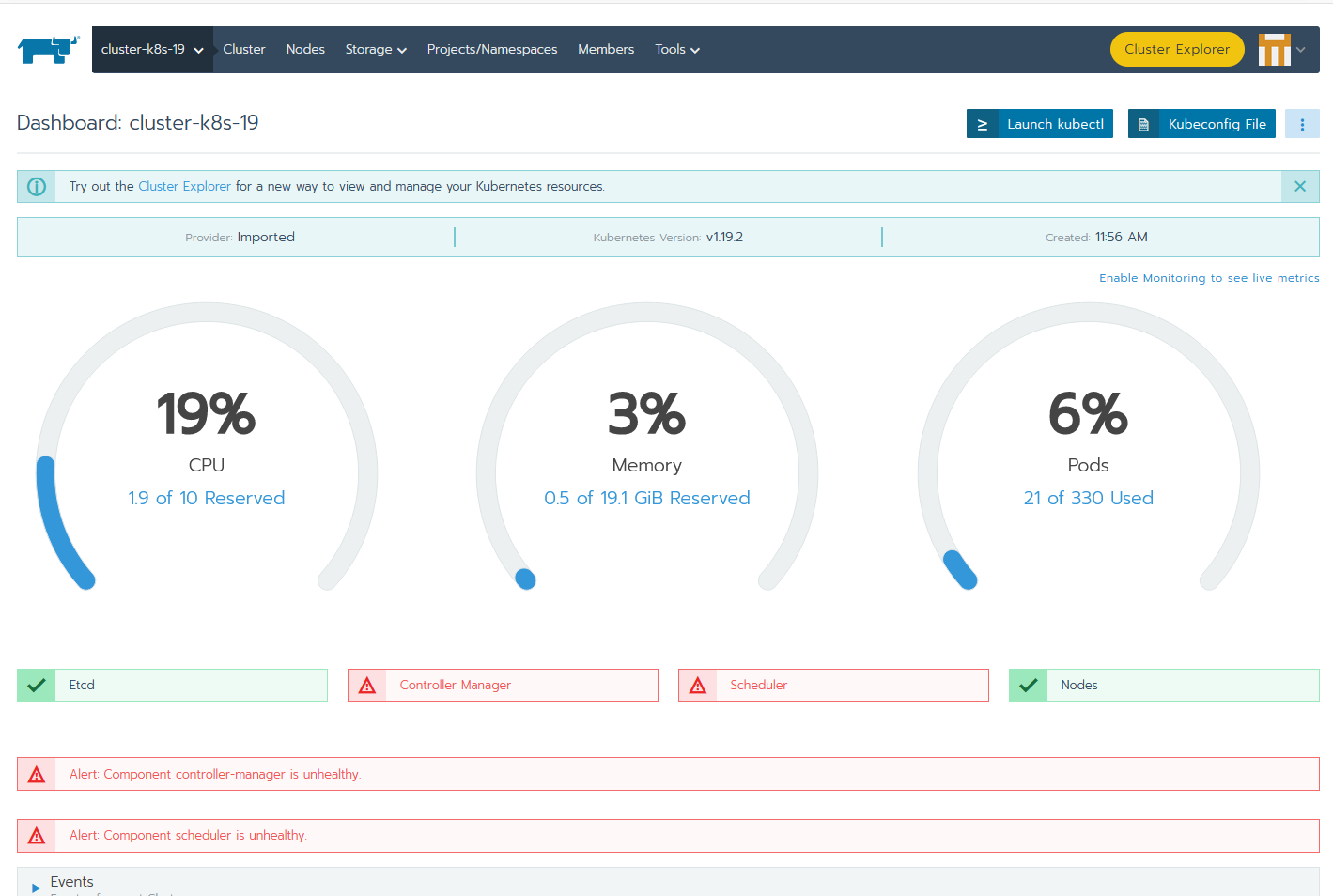
Task: Click the info icon in the banner
Action: 37,186
